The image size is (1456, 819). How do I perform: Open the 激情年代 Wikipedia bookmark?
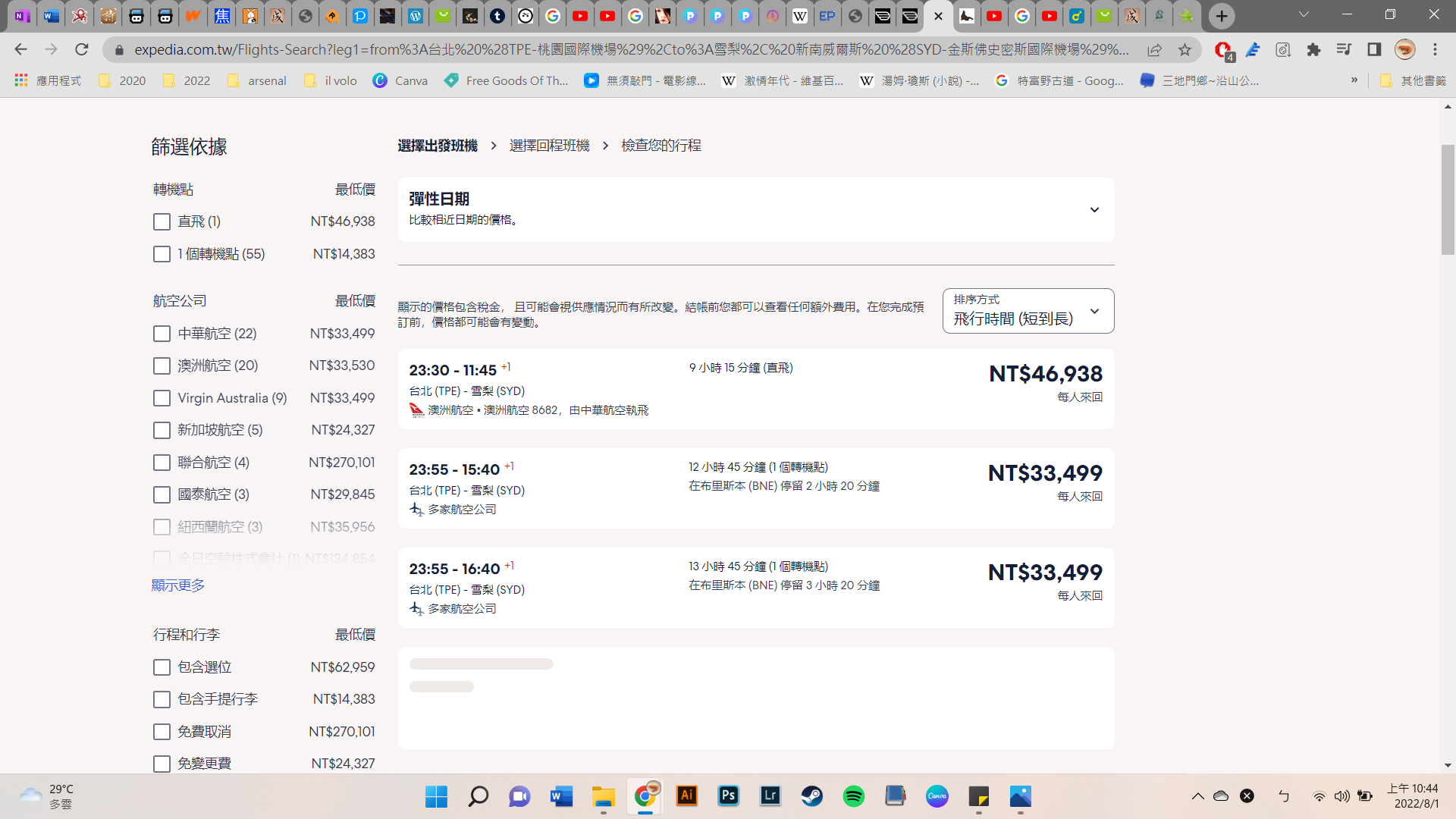click(783, 80)
